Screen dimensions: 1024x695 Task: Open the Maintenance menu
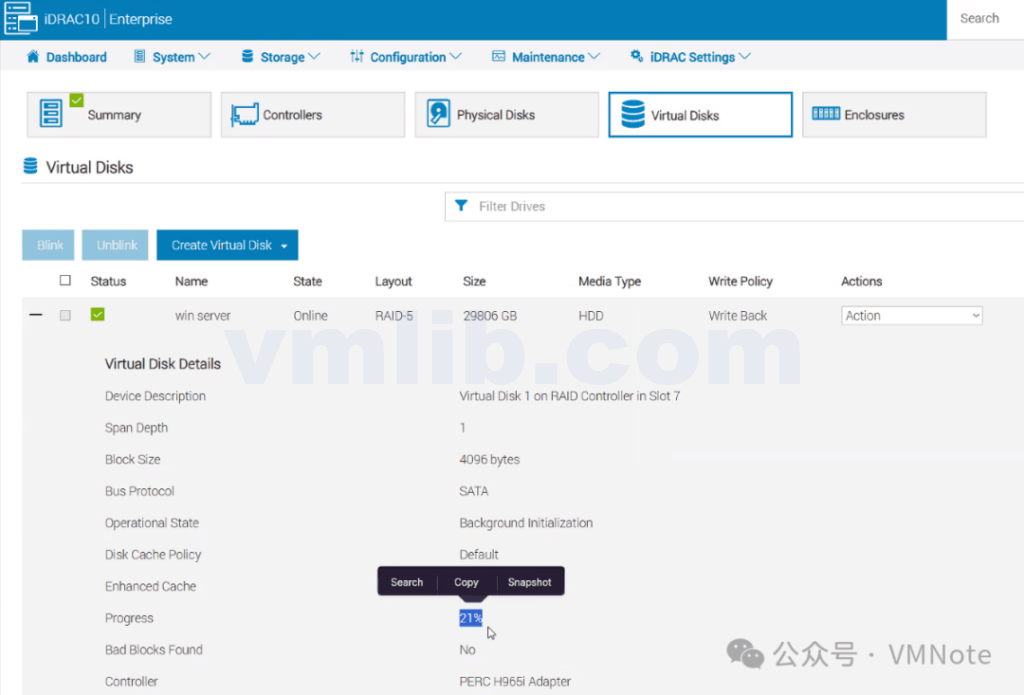click(546, 57)
